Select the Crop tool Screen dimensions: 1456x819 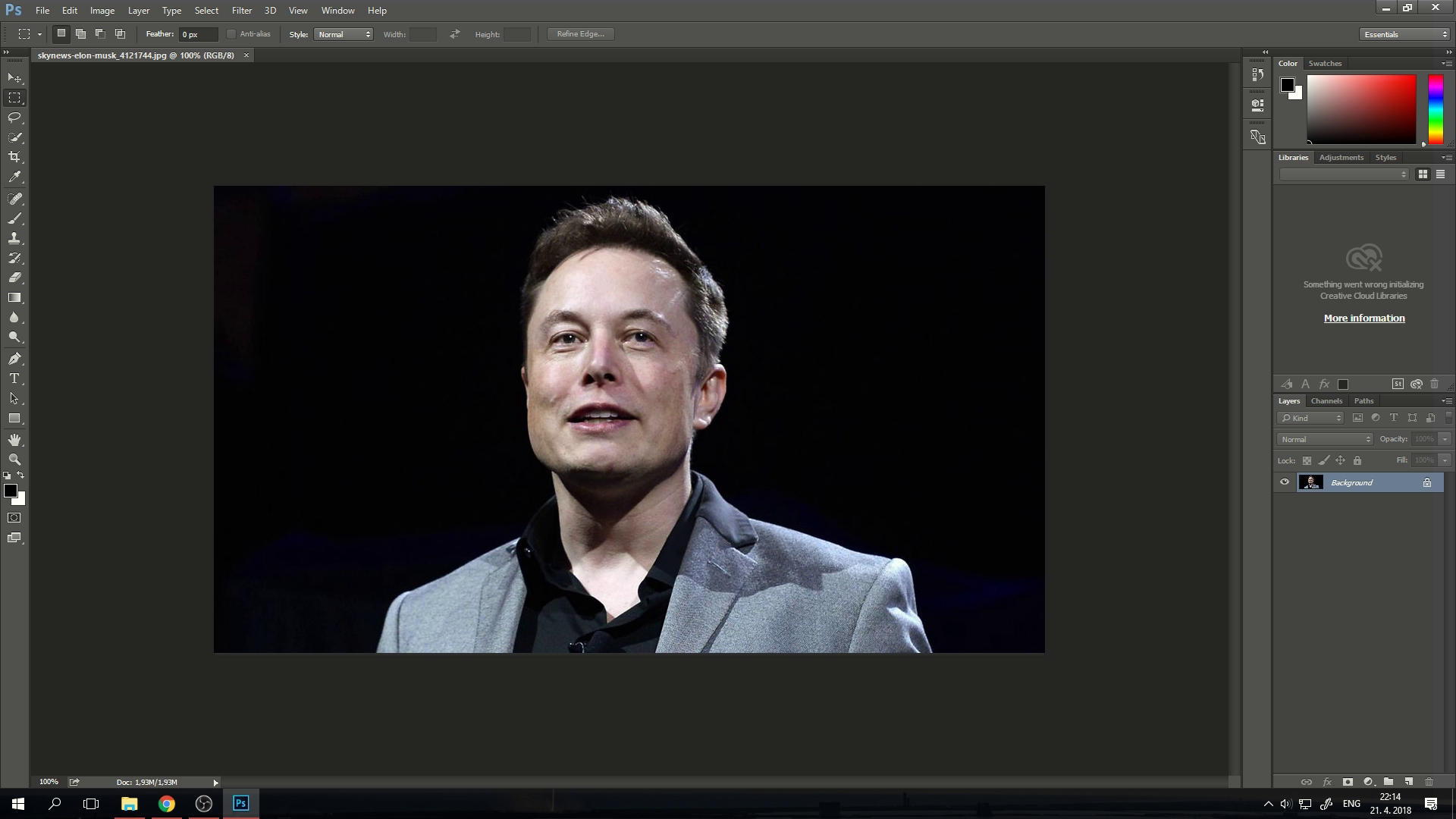point(14,157)
